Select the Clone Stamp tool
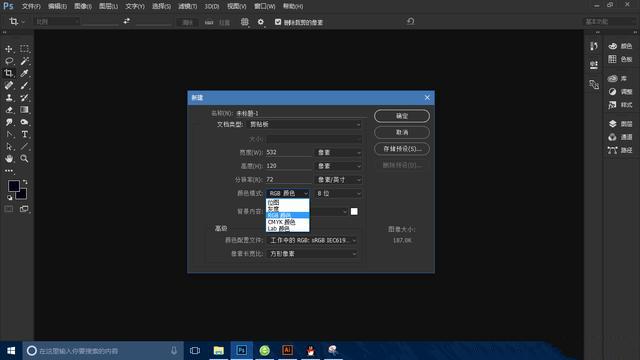Viewport: 640px width, 360px height. click(9, 98)
